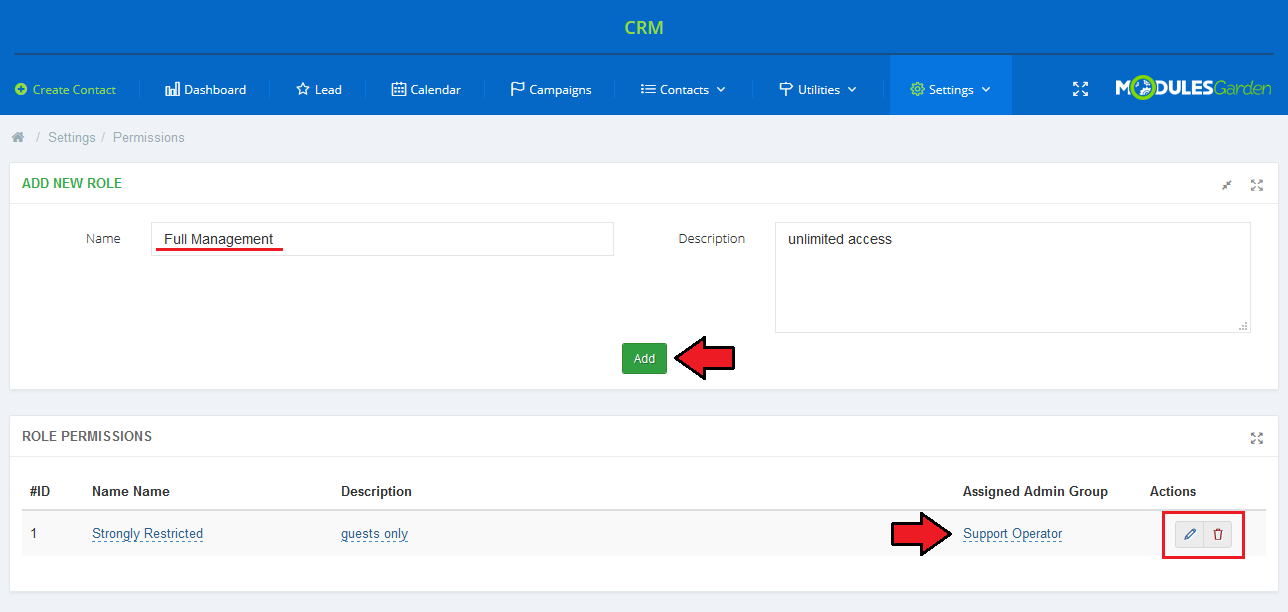Image resolution: width=1288 pixels, height=612 pixels.
Task: Click the ModulesGarden logo
Action: [x=1193, y=89]
